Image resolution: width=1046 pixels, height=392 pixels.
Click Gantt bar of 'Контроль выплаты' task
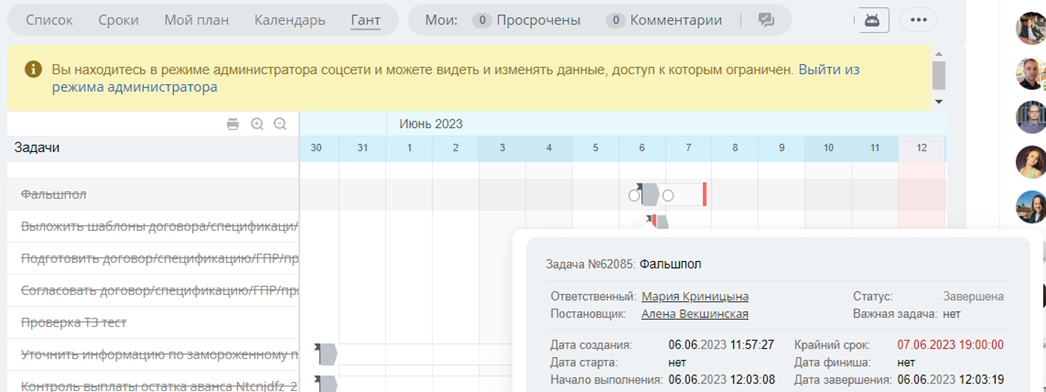(328, 384)
